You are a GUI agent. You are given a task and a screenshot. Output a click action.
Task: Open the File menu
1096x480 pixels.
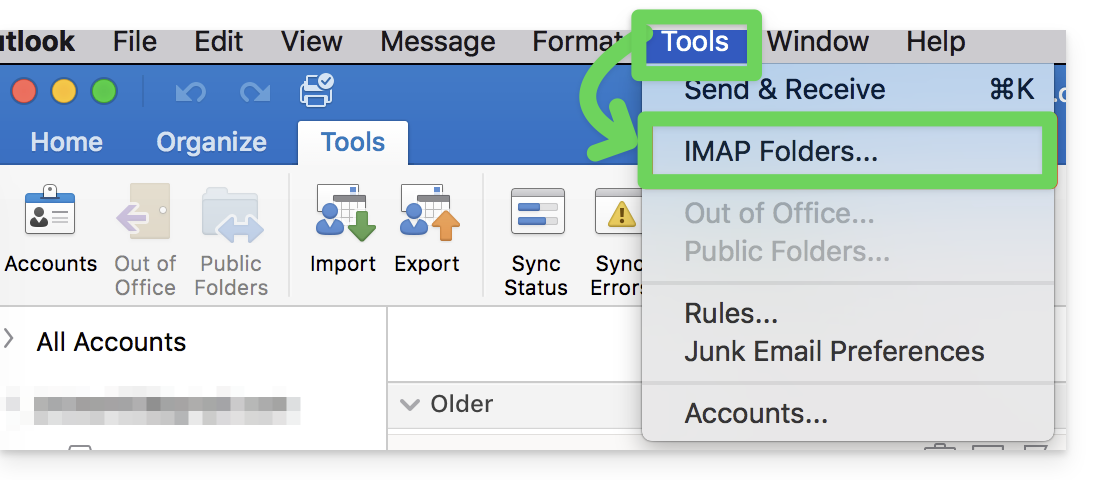(135, 42)
